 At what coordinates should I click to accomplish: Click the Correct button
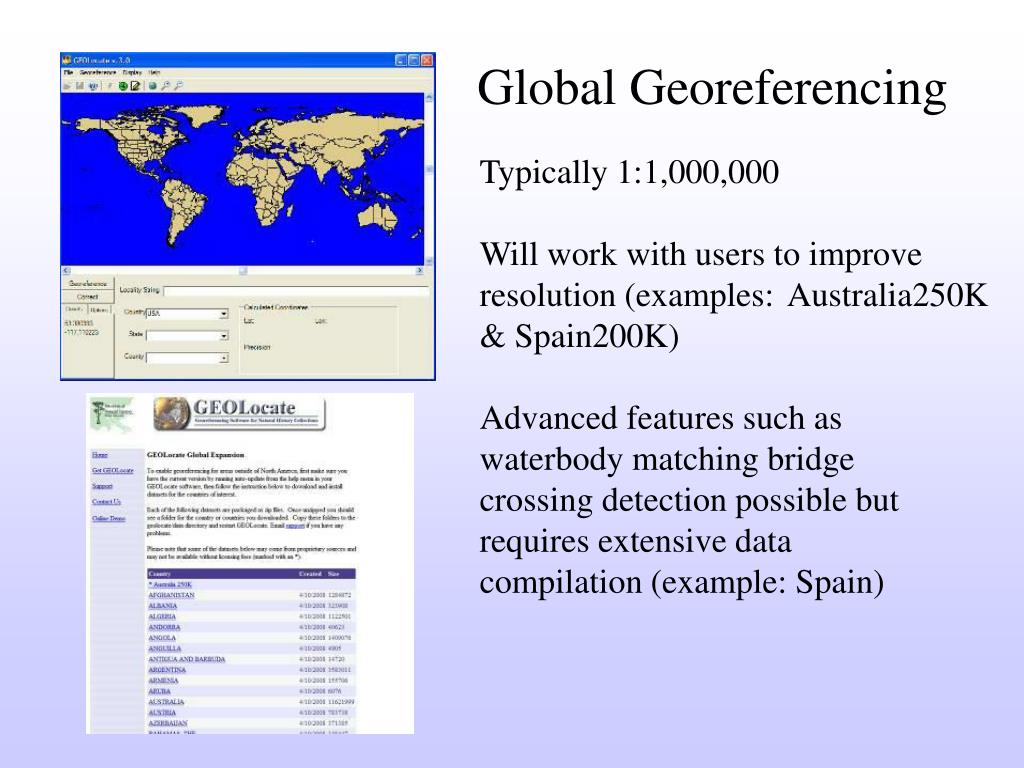[88, 296]
